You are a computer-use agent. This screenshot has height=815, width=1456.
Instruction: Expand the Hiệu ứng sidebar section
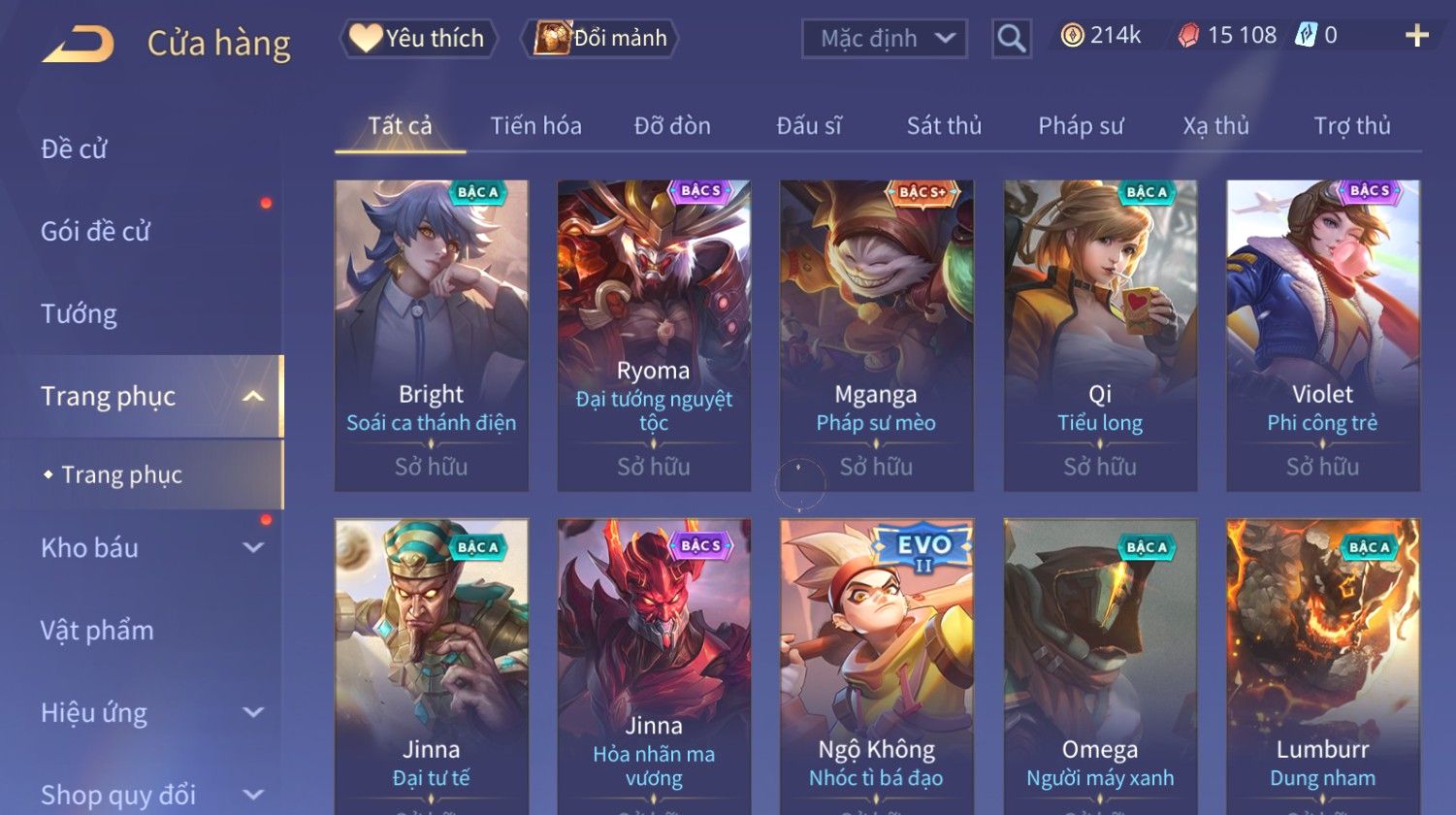tap(253, 712)
